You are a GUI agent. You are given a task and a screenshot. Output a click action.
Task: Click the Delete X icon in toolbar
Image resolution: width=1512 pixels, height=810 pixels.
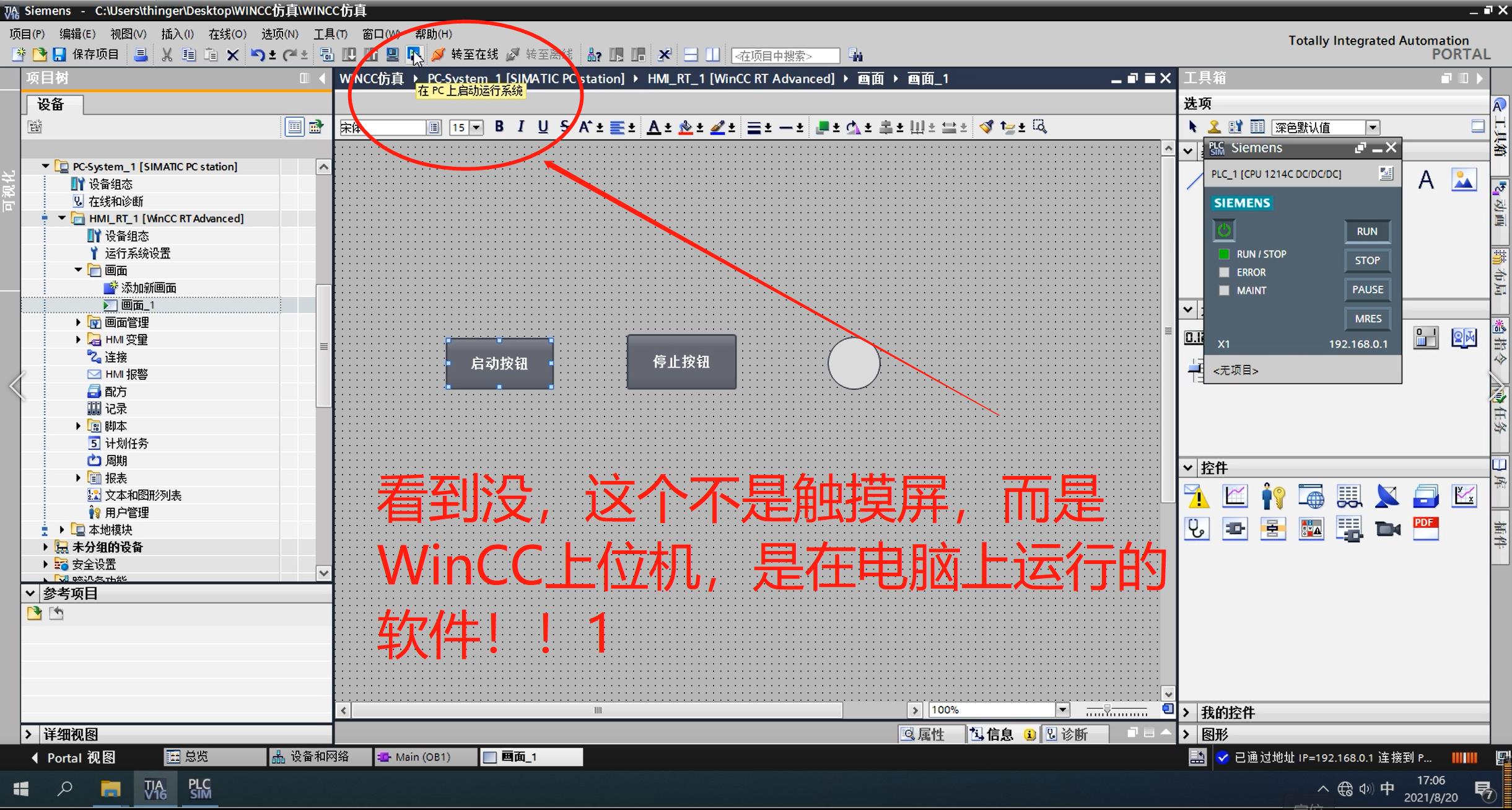pos(232,55)
